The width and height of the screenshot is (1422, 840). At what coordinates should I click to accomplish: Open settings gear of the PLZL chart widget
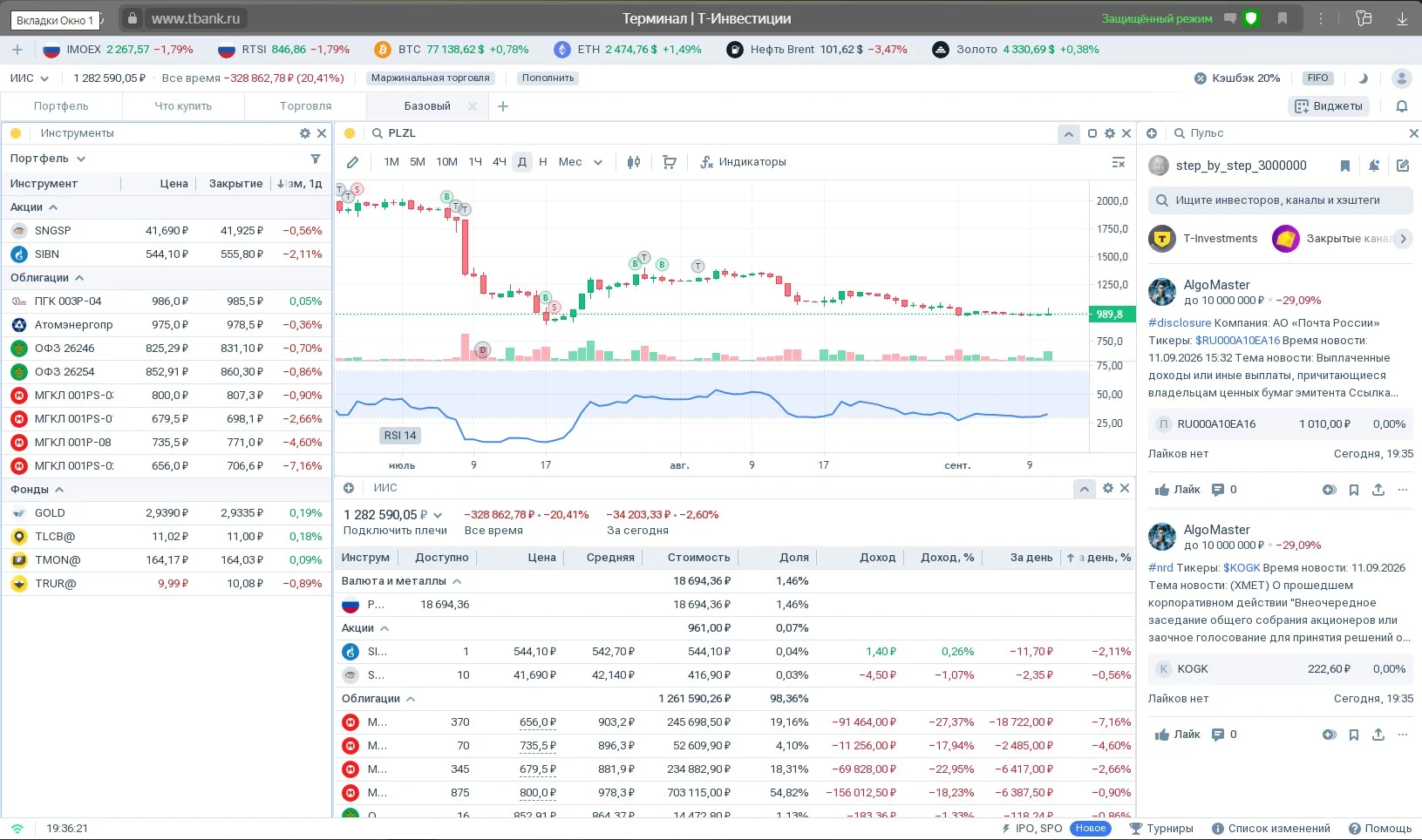tap(1110, 133)
